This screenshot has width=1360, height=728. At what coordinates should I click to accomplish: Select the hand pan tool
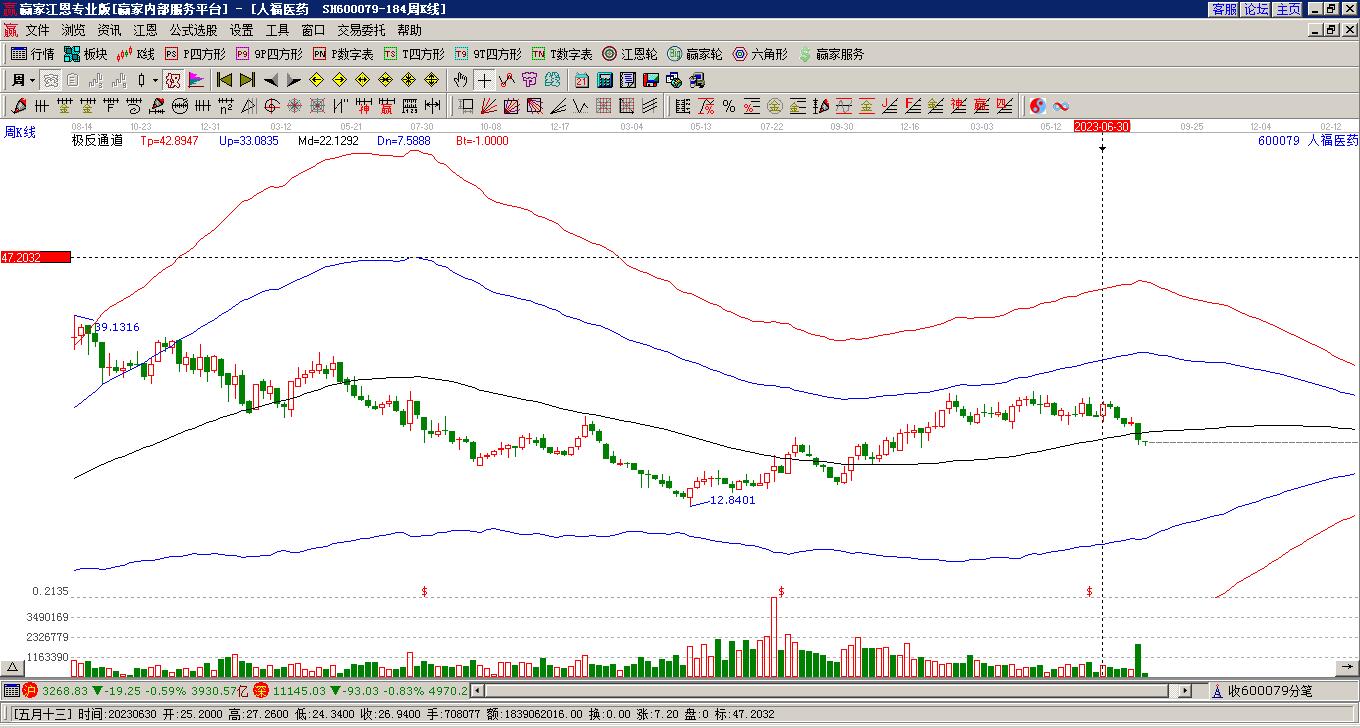click(460, 80)
